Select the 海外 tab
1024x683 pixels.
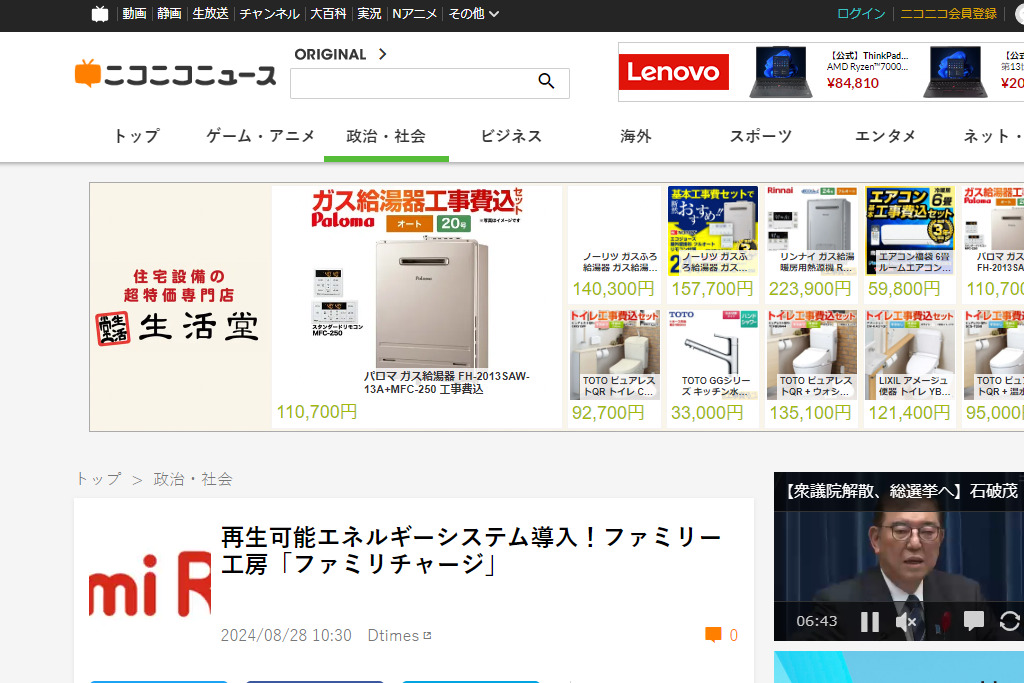[x=636, y=136]
